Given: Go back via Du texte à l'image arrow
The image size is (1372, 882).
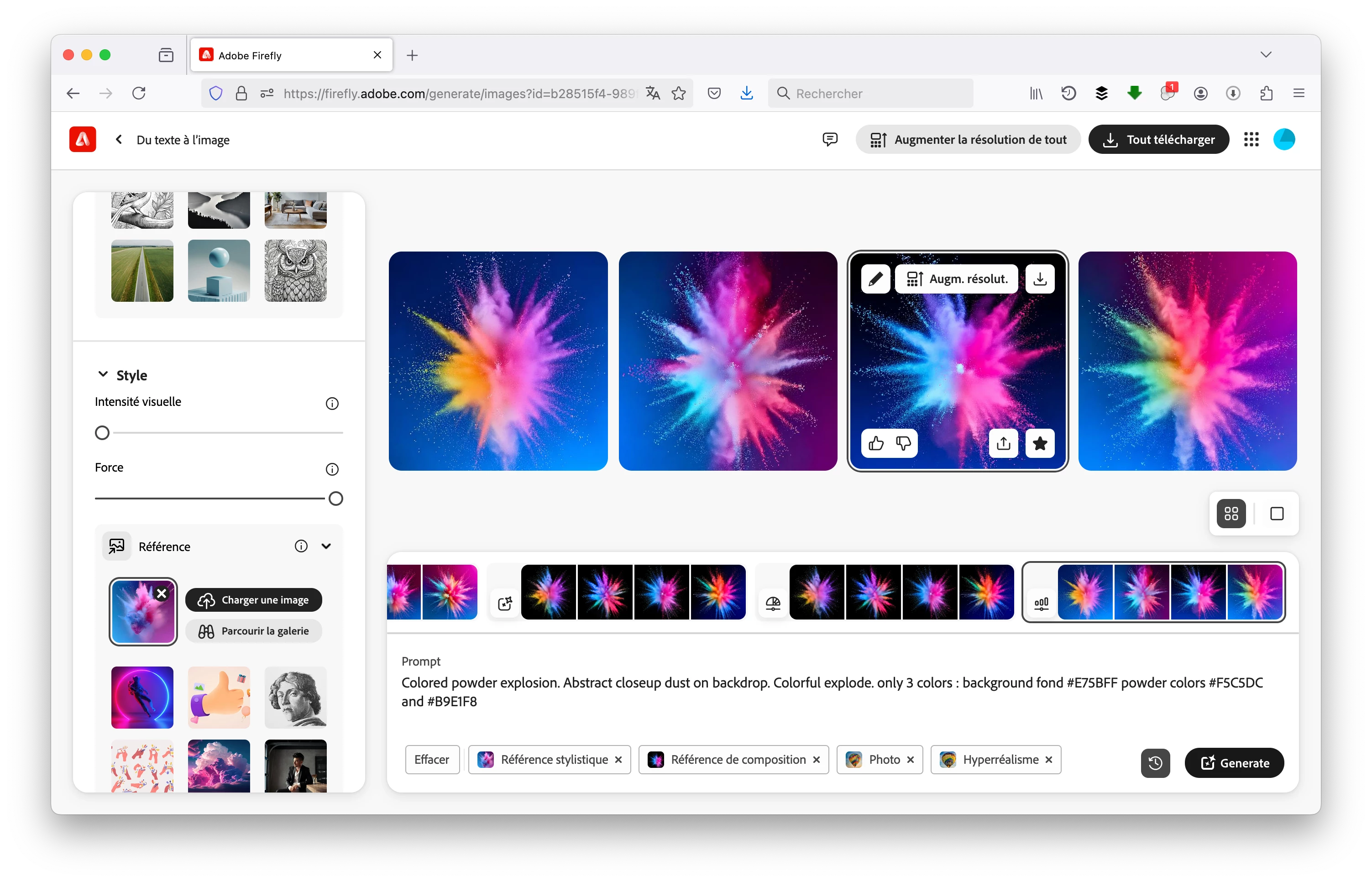Looking at the screenshot, I should coord(119,139).
